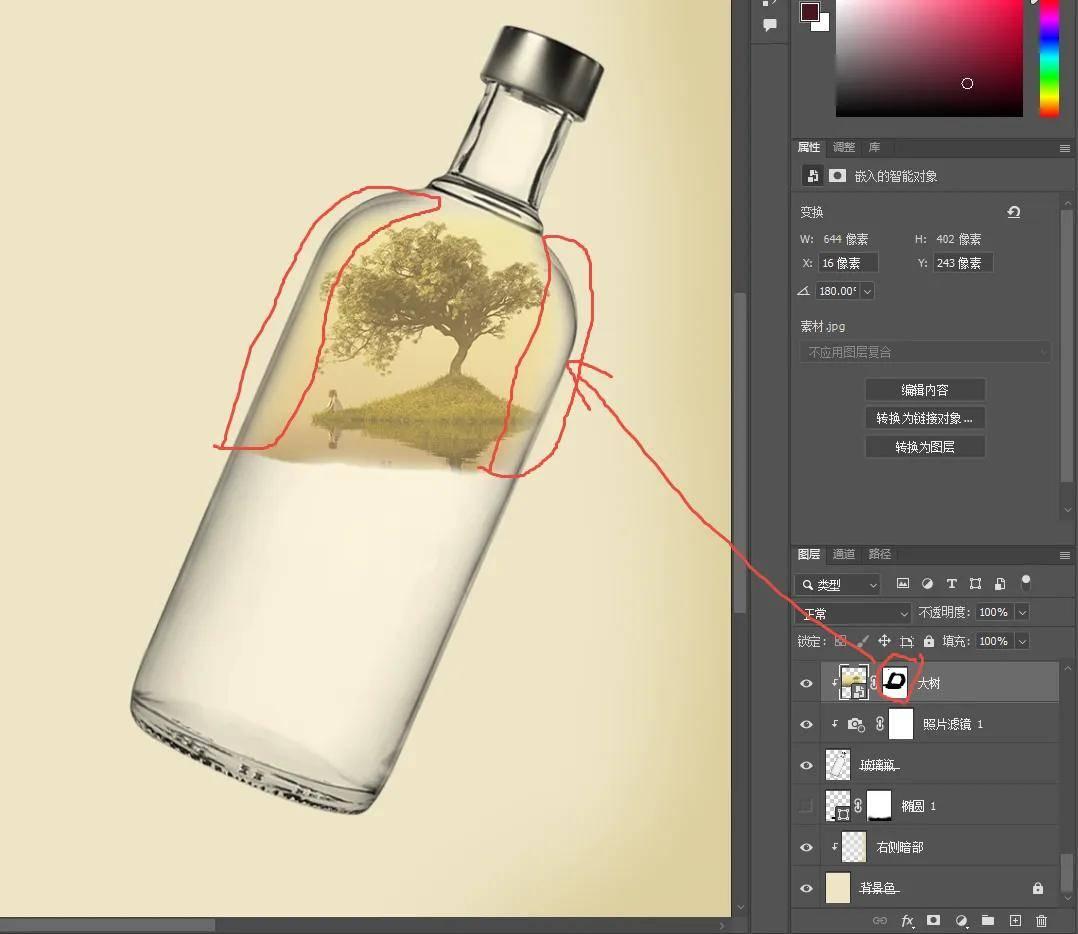Click the 大树 layer mask thumbnail

point(893,682)
